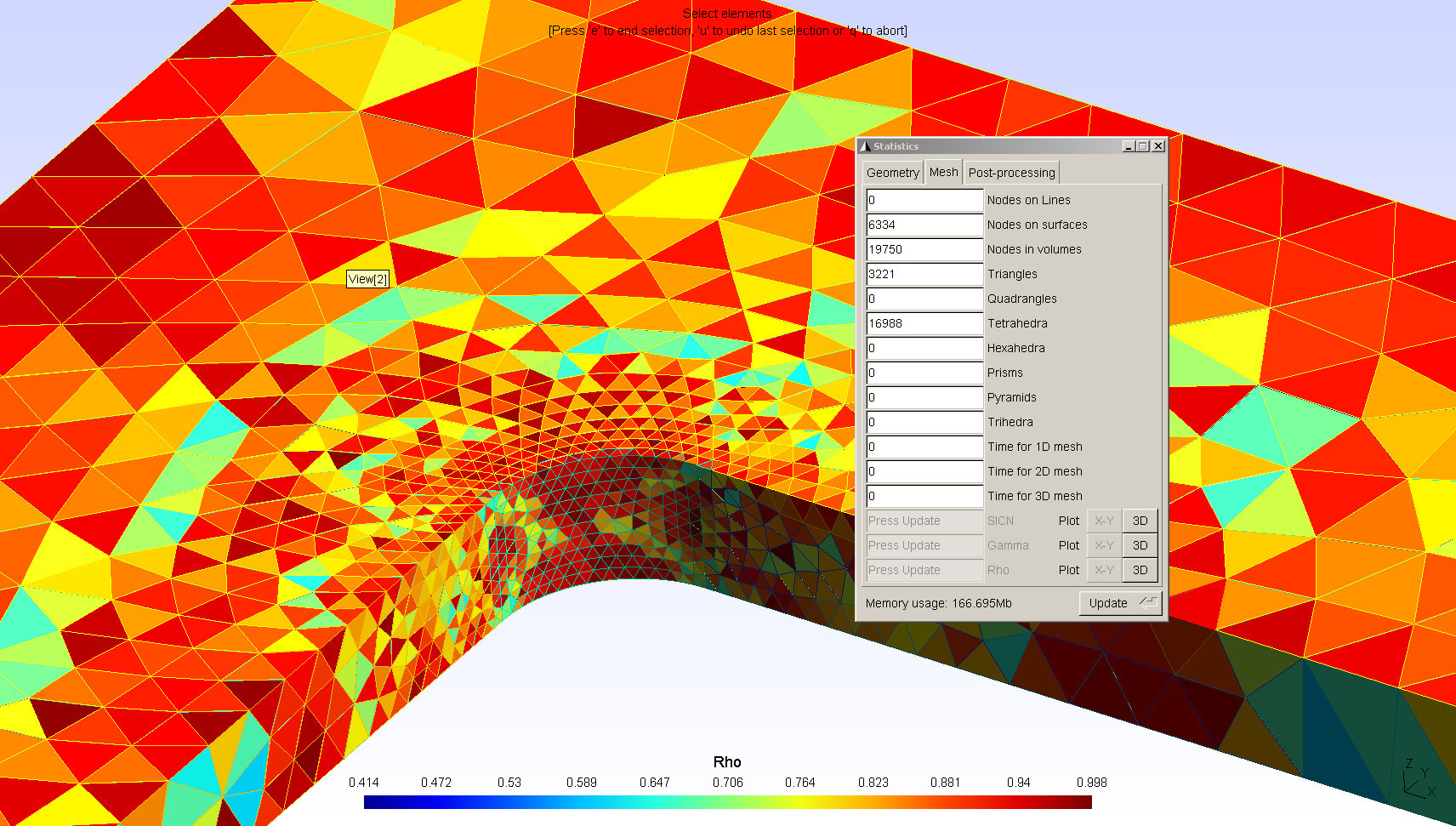
Task: Click the Time for 3D mesh field
Action: (924, 496)
